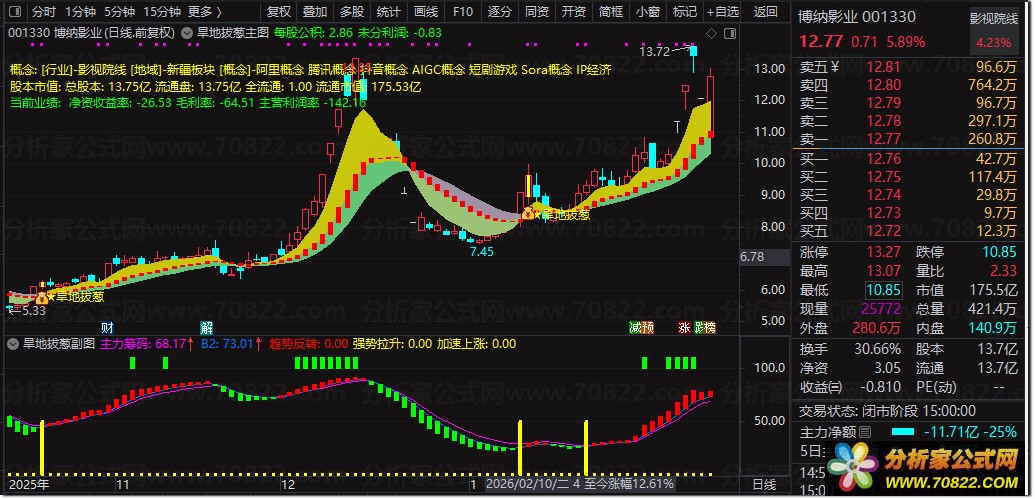This screenshot has width=1035, height=499.
Task: Toggle the 小窗 small window mode
Action: [x=648, y=11]
